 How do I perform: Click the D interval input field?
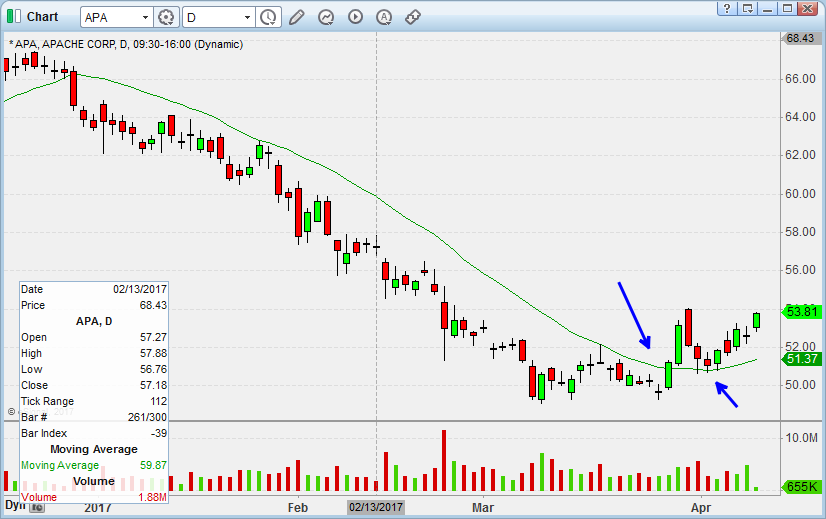[x=212, y=17]
